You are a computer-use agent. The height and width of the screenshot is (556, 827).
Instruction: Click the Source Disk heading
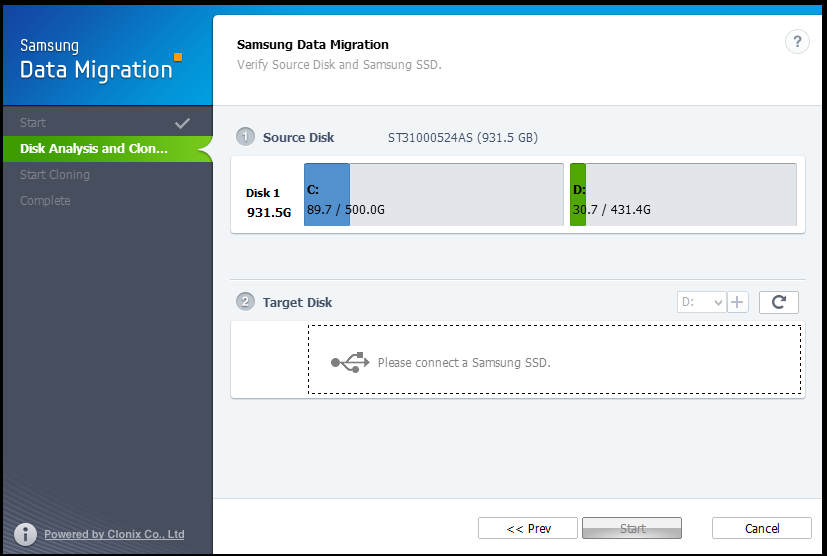299,138
